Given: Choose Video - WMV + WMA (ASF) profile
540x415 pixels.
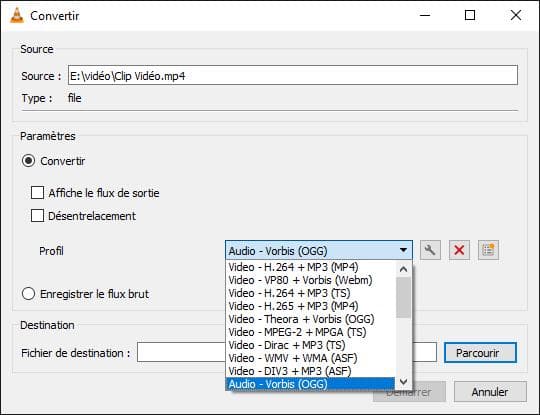Looking at the screenshot, I should point(310,359).
